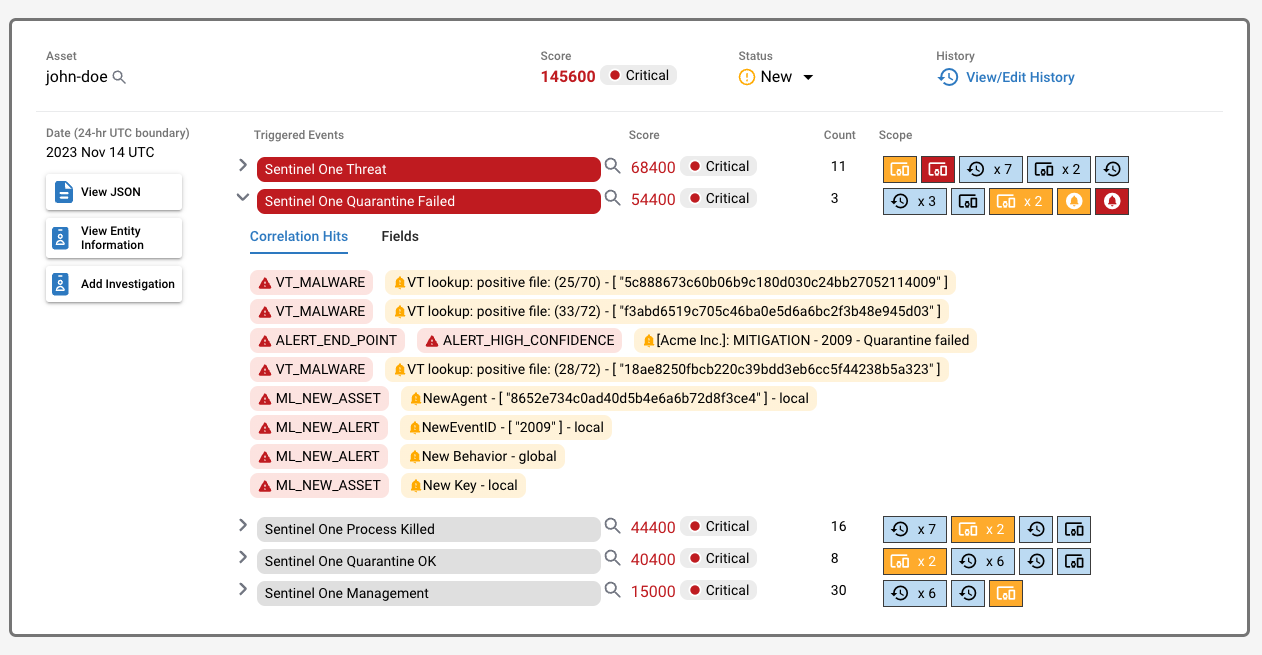The width and height of the screenshot is (1262, 655).
Task: Select the Sentinel One Quarantine OK event bar
Action: click(x=428, y=561)
